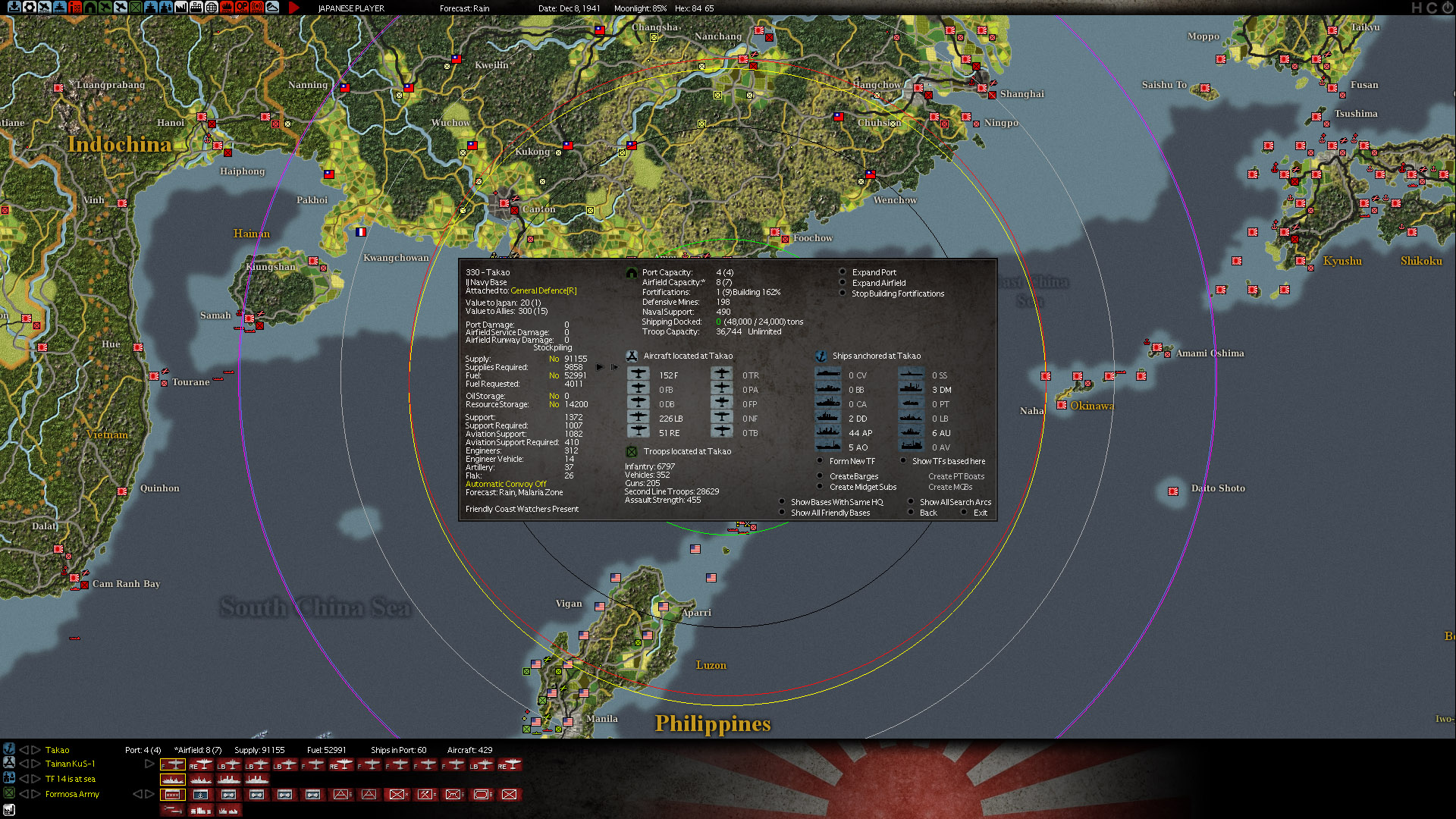
Task: Click the highlighted XXXX army unit in Formosa Army row
Action: 173,794
